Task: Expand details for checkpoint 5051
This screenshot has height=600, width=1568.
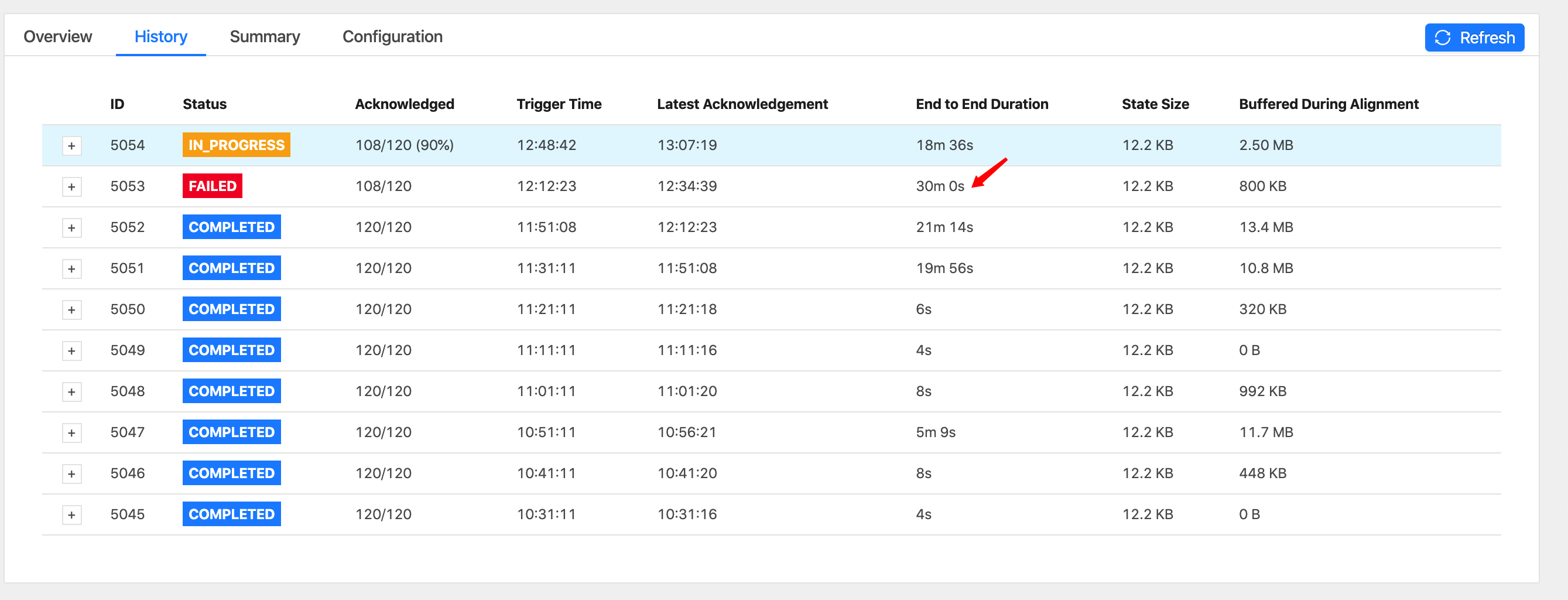Action: click(x=72, y=268)
